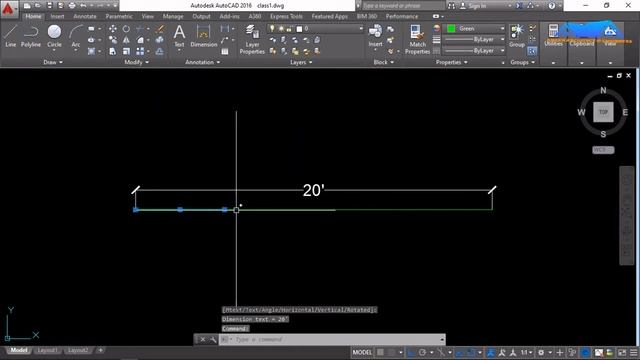640x360 pixels.
Task: Toggle Ortho mode in status bar
Action: [411, 352]
